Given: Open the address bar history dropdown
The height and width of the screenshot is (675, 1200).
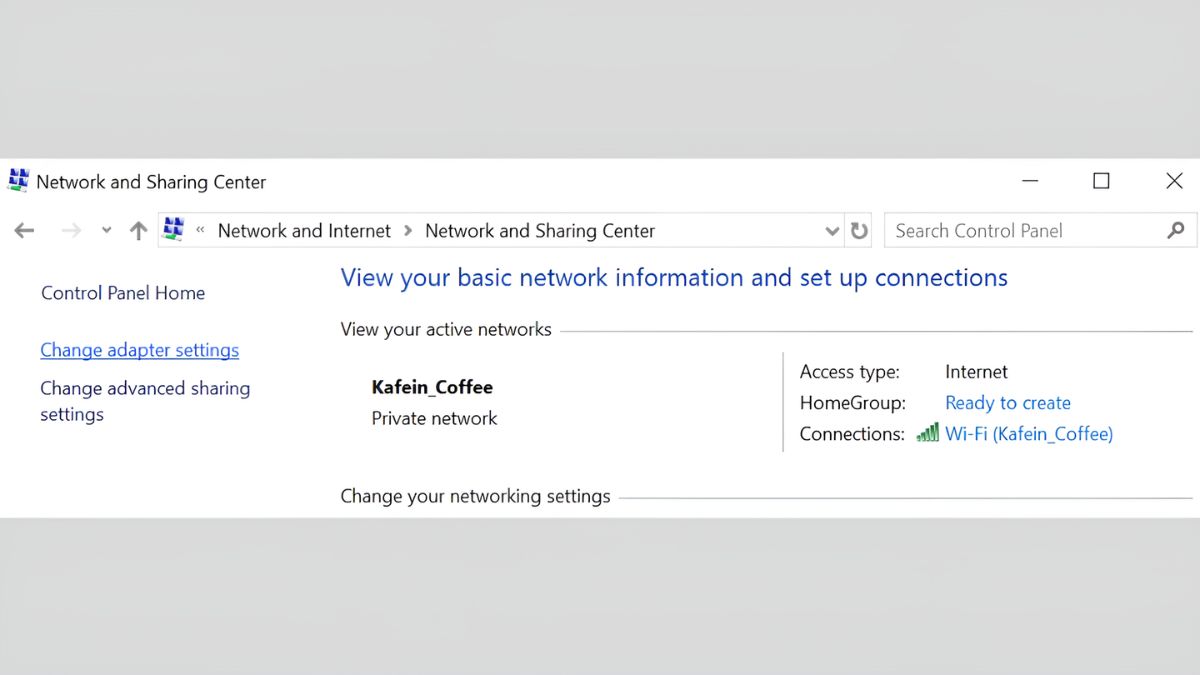Looking at the screenshot, I should [832, 231].
